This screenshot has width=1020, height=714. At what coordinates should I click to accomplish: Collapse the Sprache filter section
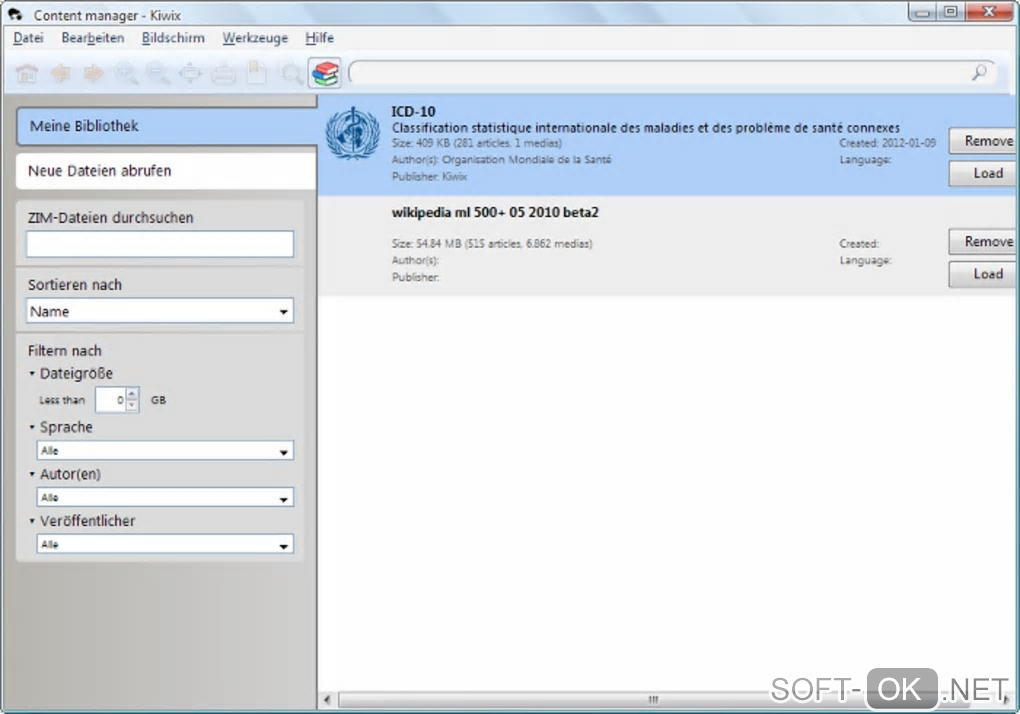(32, 427)
